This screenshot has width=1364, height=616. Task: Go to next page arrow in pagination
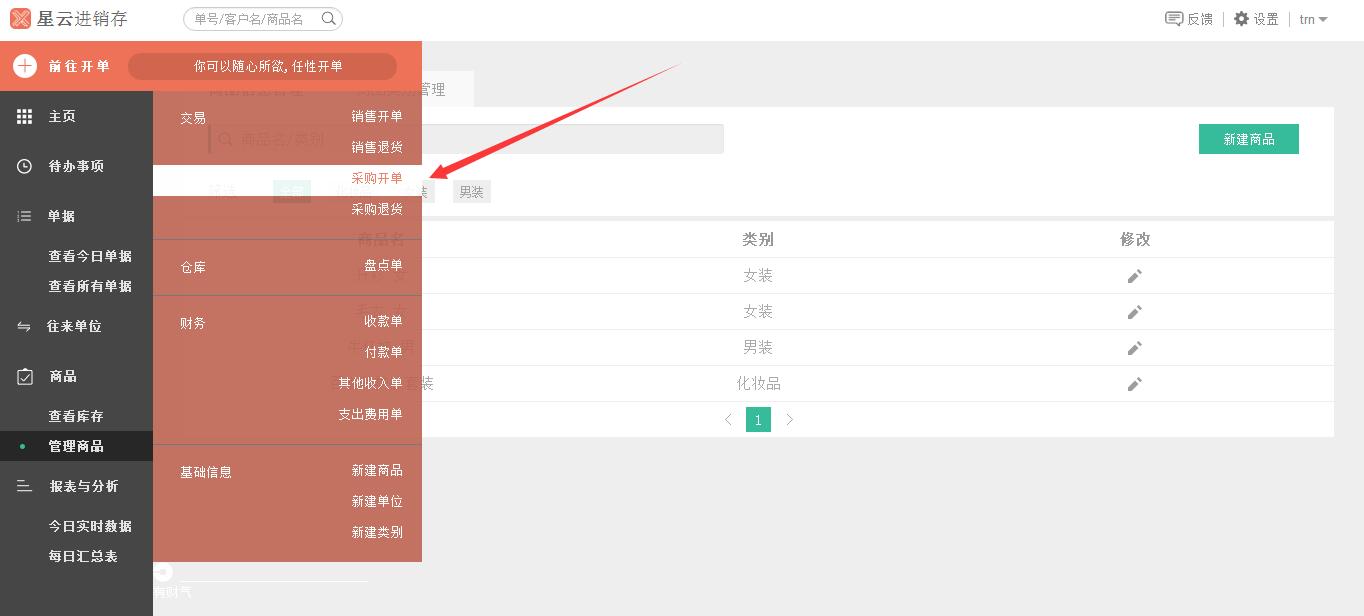[x=789, y=420]
